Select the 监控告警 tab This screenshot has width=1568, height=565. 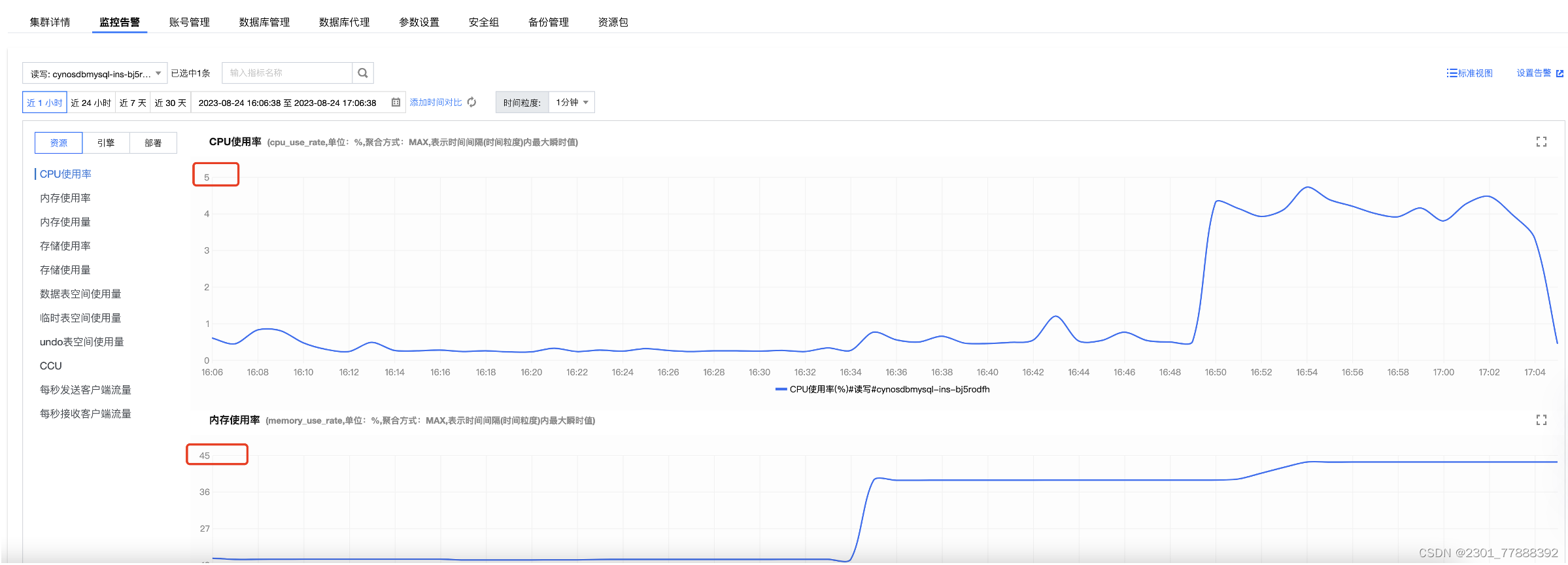(120, 22)
